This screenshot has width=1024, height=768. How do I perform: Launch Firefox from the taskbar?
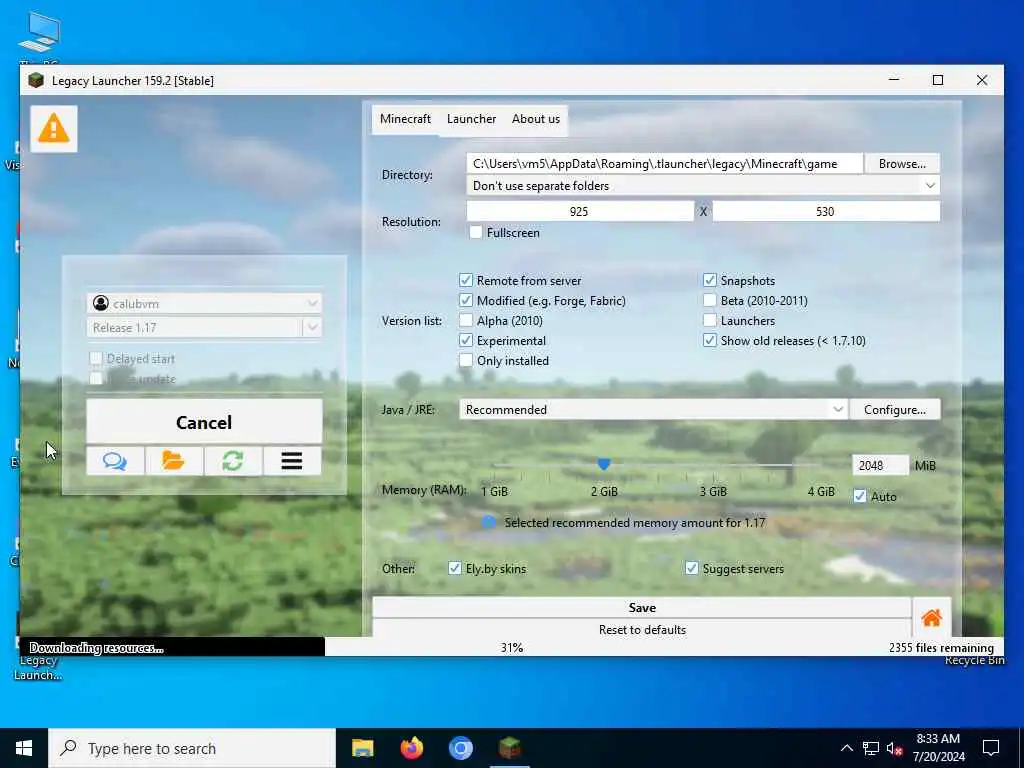point(411,748)
